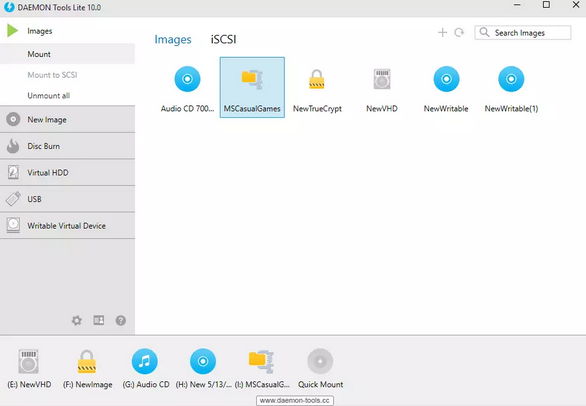Switch to the iSCSI tab
Viewport: 586px width, 406px height.
pyautogui.click(x=223, y=39)
